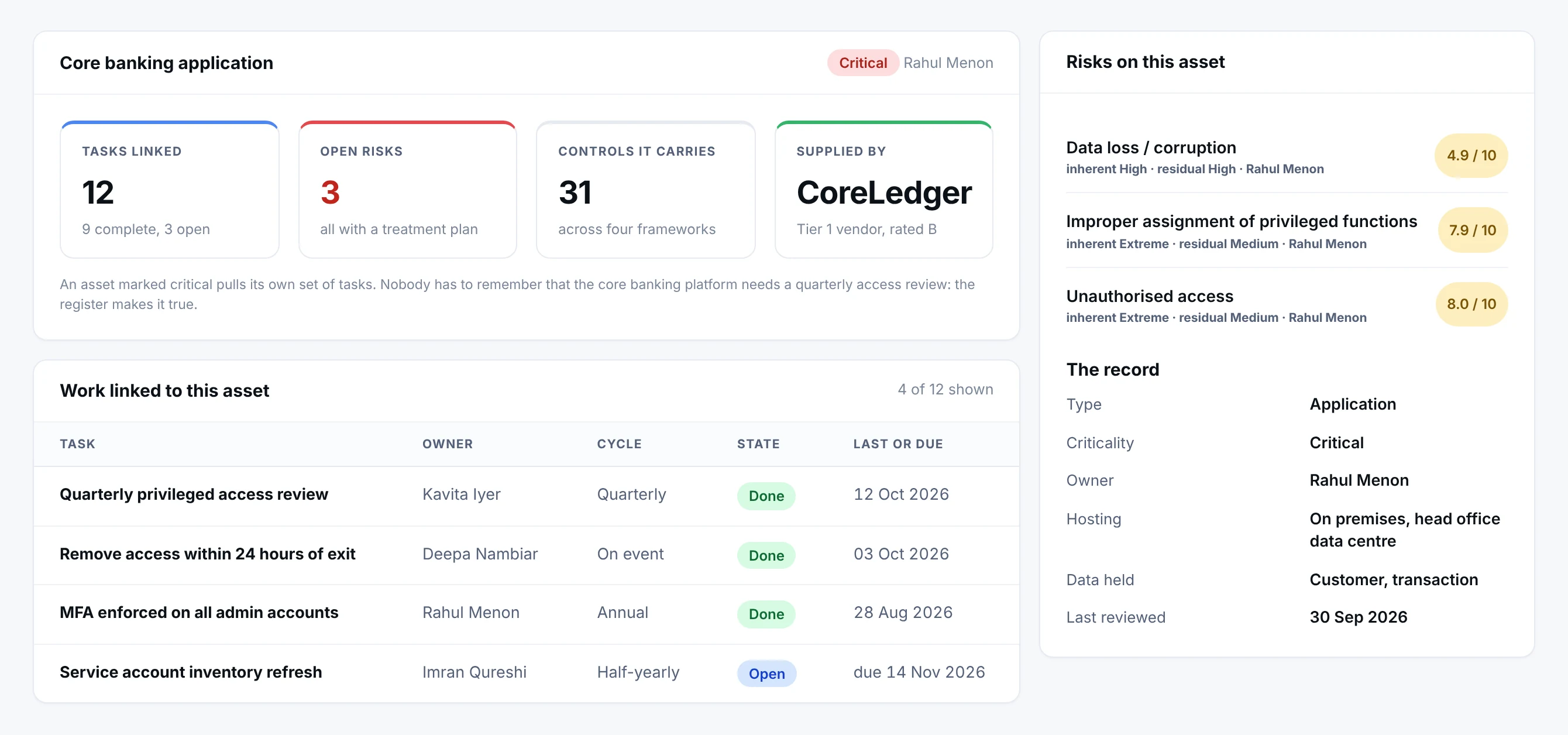This screenshot has height=735, width=1568.
Task: Click the '4 of 12 shown' label
Action: 945,389
